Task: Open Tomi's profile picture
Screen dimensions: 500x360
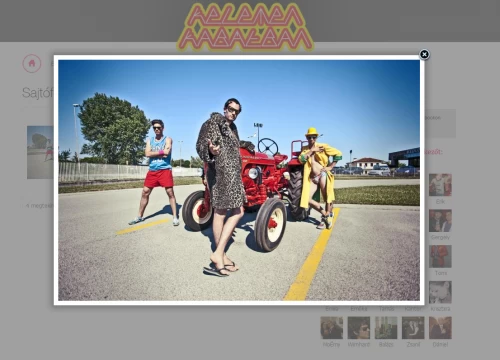Action: click(440, 256)
